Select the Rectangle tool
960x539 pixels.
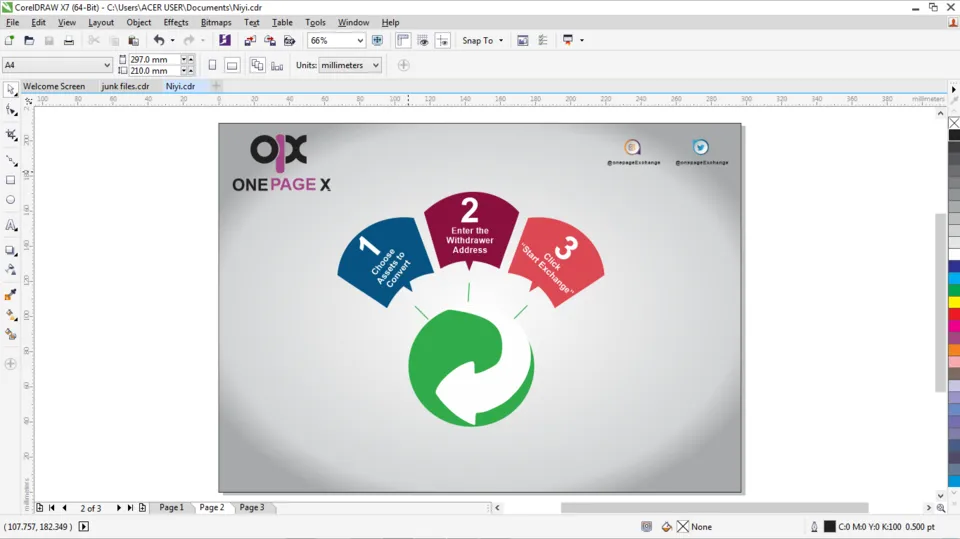[x=10, y=180]
